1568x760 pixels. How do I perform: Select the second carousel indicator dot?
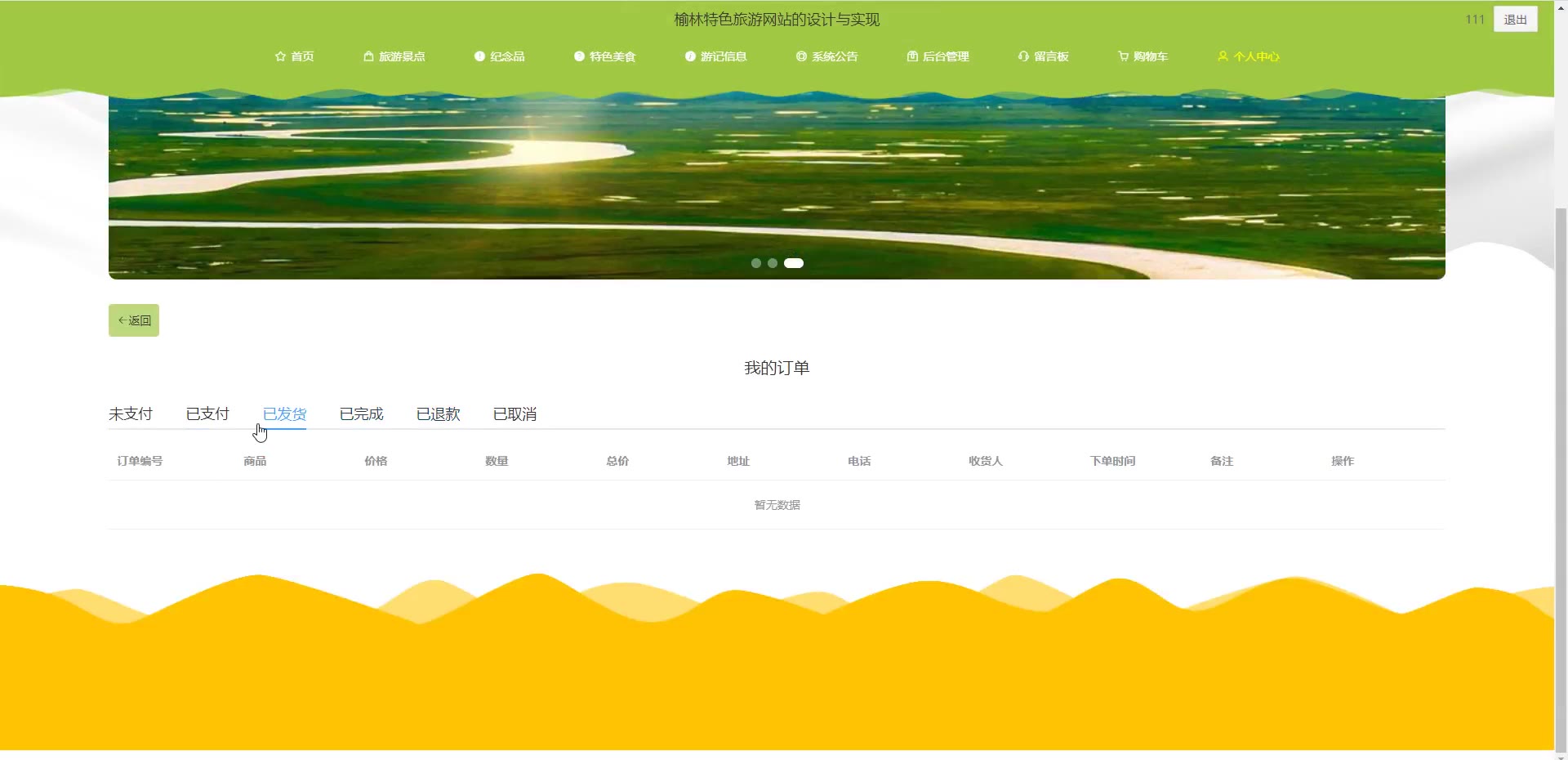[x=773, y=263]
